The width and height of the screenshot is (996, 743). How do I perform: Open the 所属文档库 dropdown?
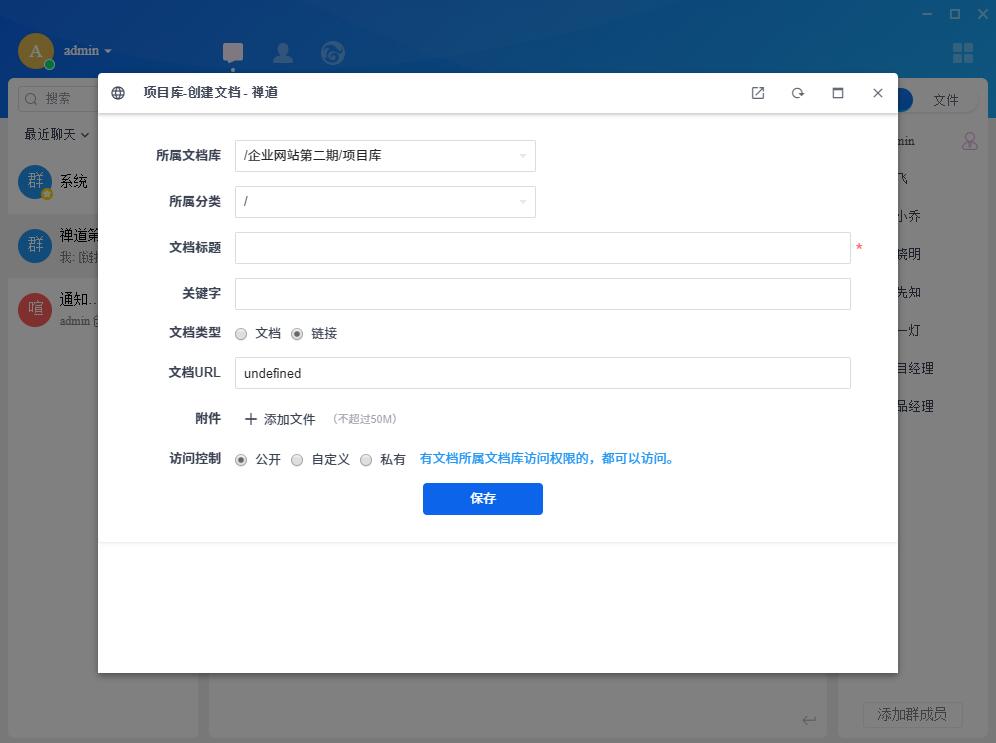pos(385,156)
